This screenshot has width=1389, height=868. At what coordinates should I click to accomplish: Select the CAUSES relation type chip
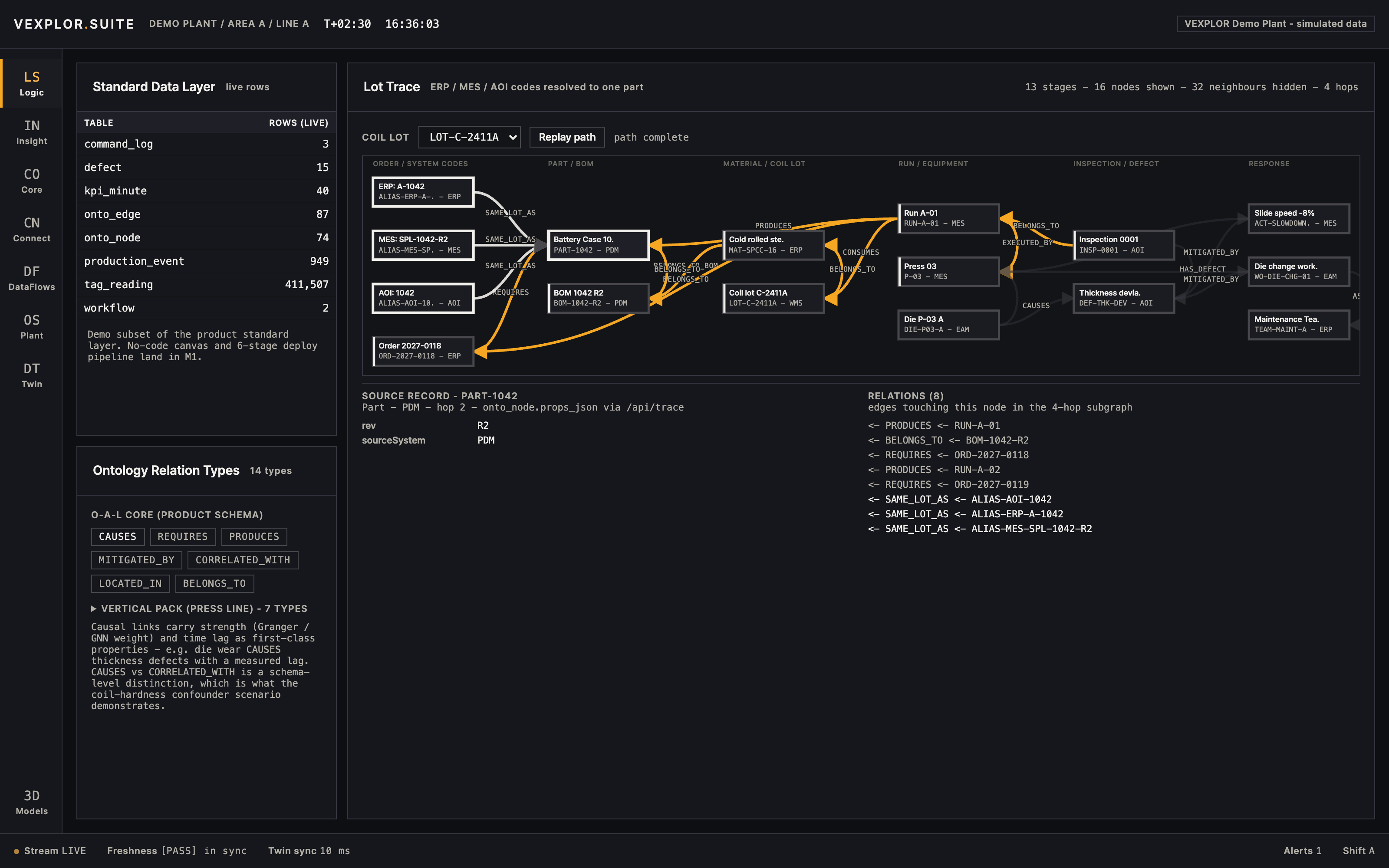pos(118,537)
